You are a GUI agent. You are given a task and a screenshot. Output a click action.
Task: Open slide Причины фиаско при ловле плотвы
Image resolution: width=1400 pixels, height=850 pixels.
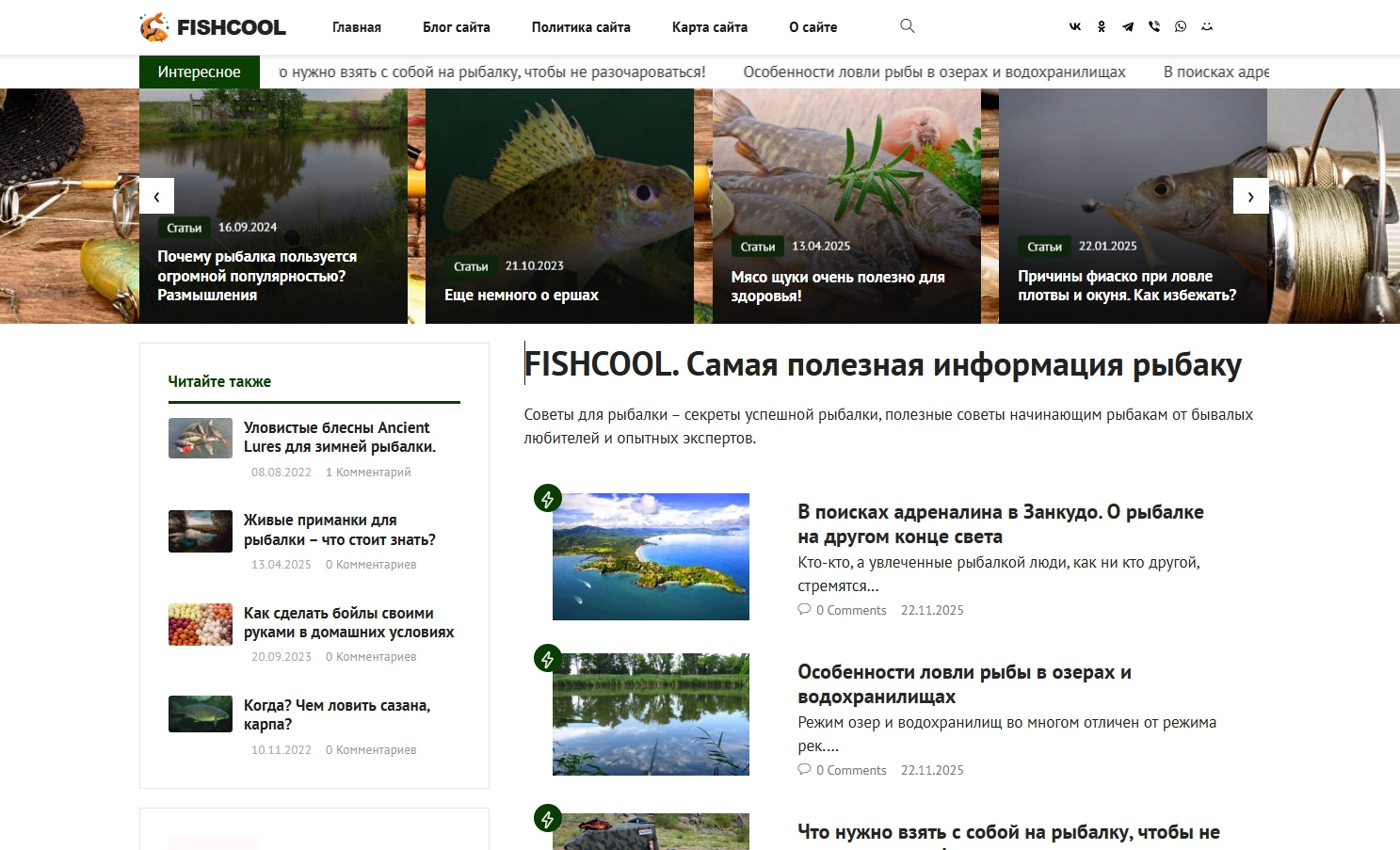[x=1127, y=285]
